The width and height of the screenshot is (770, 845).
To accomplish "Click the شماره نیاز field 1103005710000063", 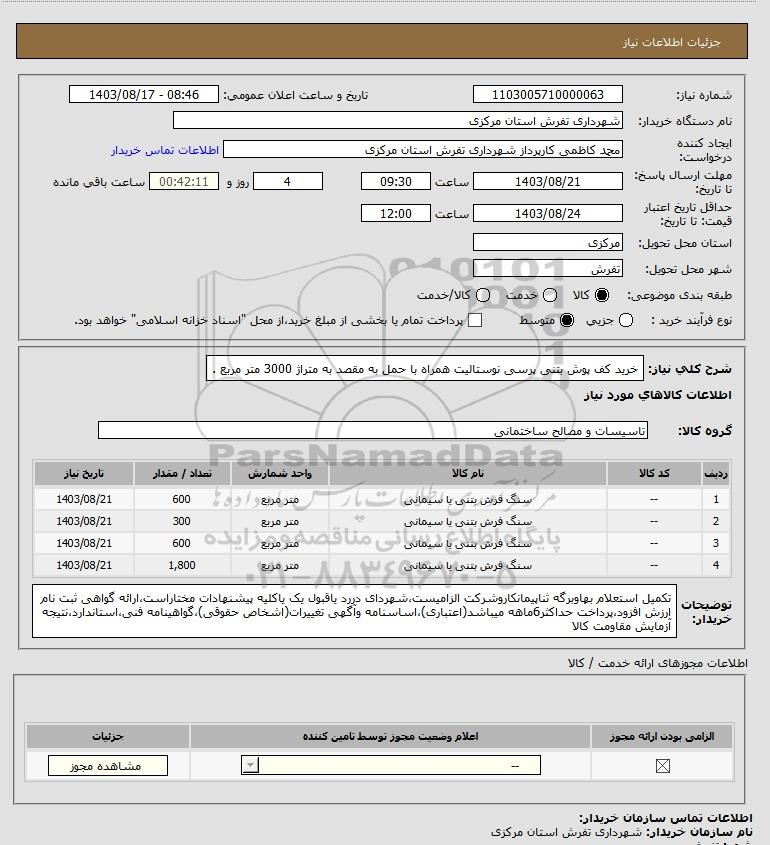I will (x=547, y=94).
